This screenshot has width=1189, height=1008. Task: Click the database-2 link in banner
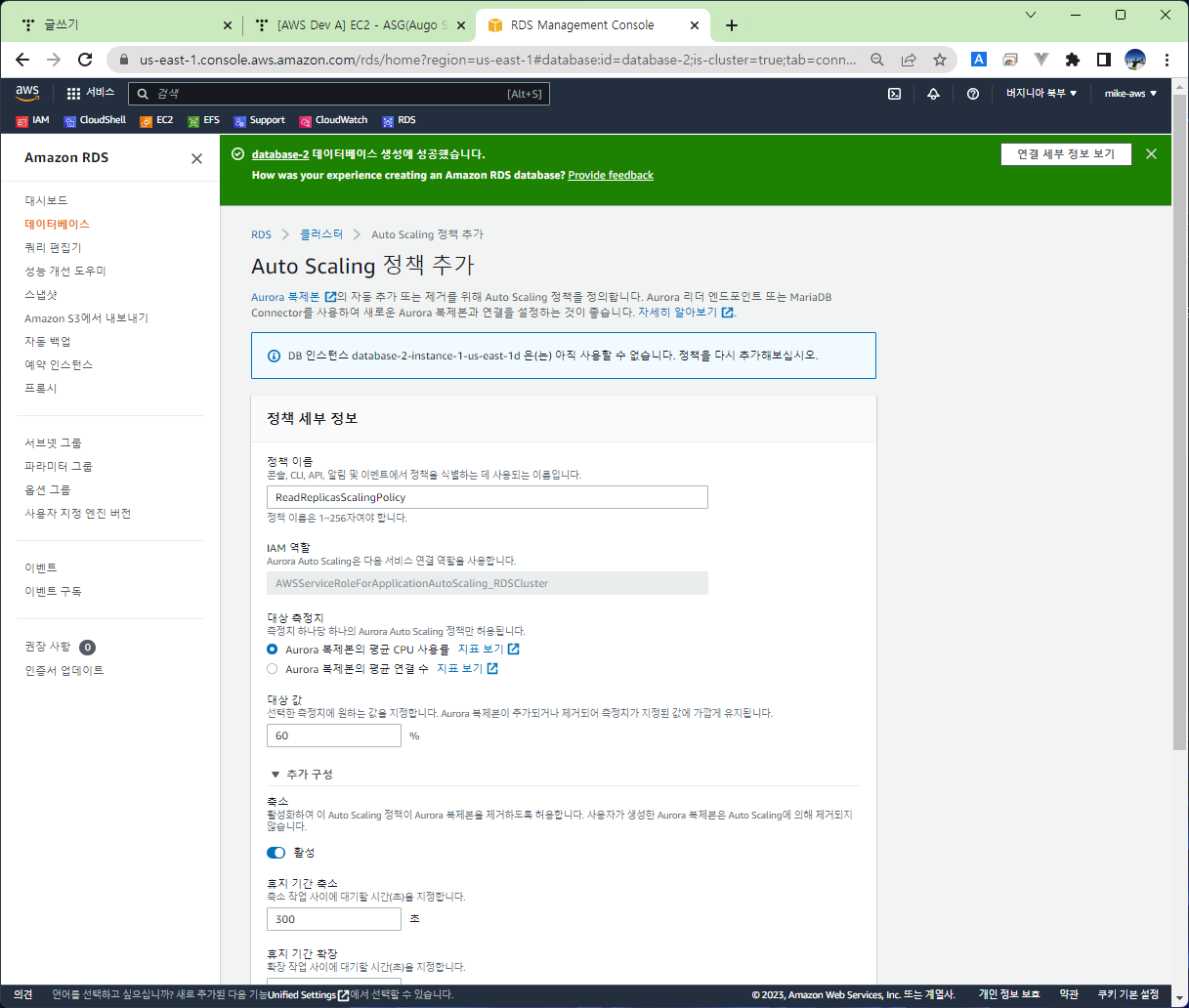click(280, 154)
